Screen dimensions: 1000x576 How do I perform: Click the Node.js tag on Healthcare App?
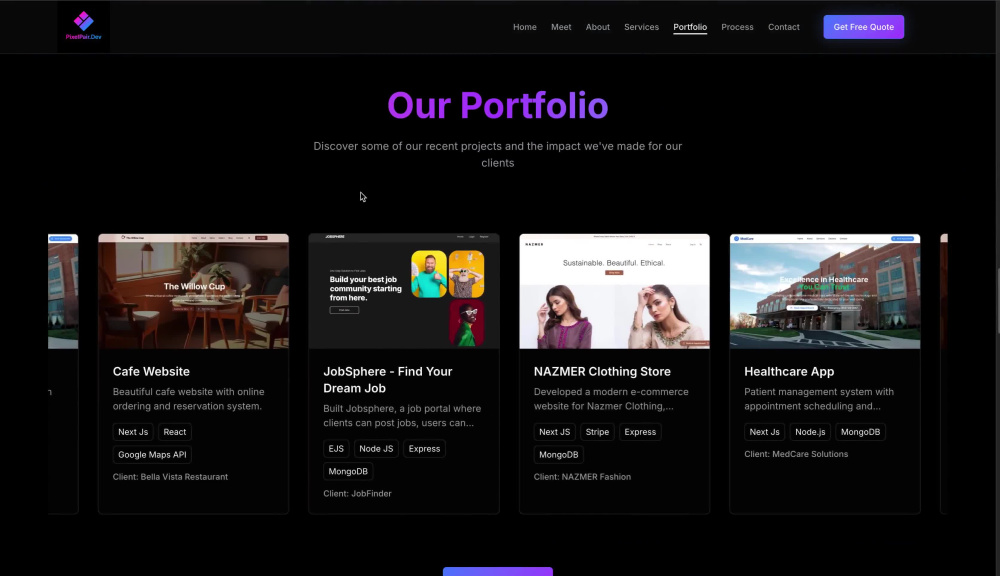click(x=810, y=432)
